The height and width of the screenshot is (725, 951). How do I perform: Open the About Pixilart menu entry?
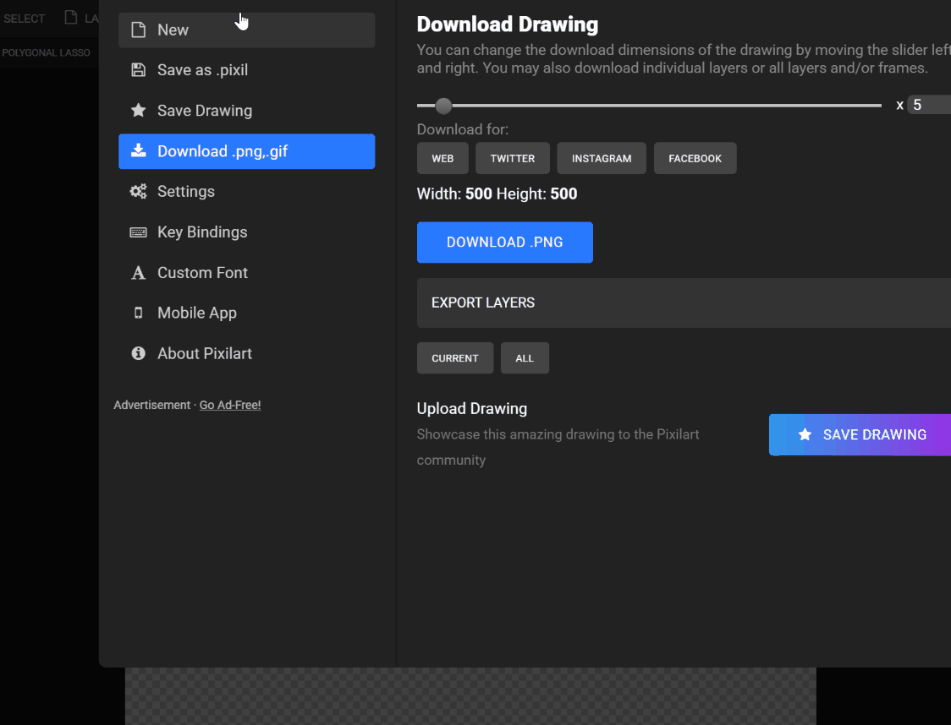[246, 353]
